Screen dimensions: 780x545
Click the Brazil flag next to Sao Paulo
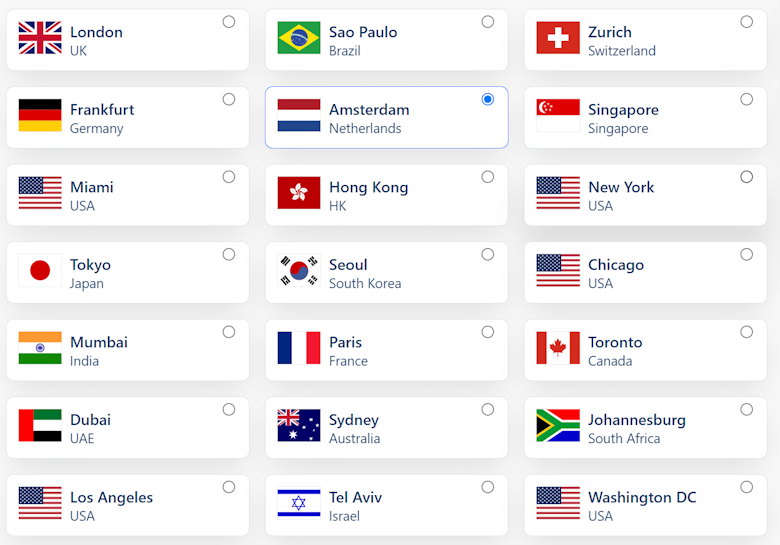pyautogui.click(x=299, y=38)
